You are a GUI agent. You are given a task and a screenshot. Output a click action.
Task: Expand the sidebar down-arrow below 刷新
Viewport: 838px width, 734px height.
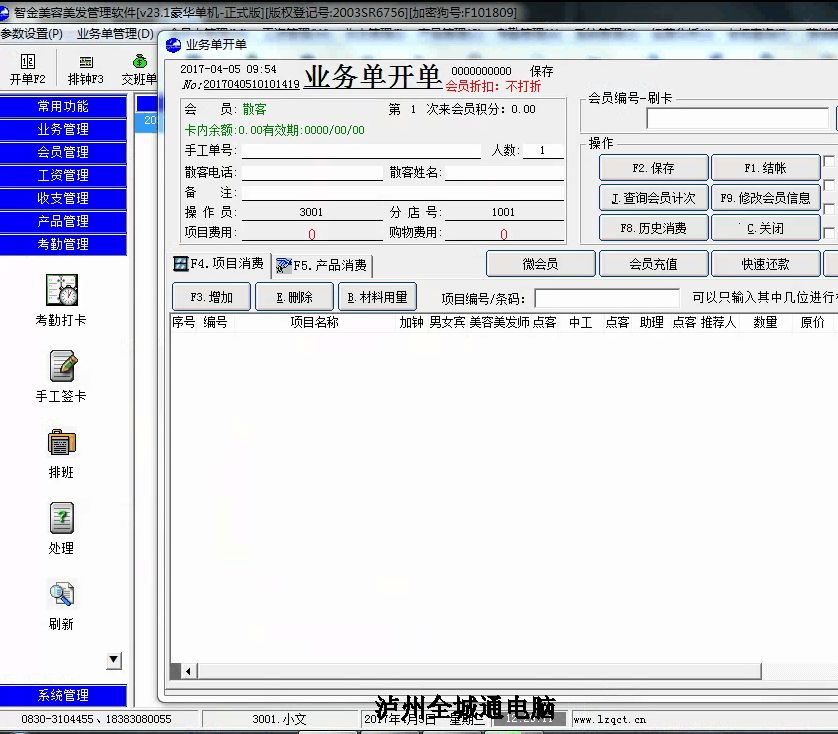pyautogui.click(x=114, y=660)
